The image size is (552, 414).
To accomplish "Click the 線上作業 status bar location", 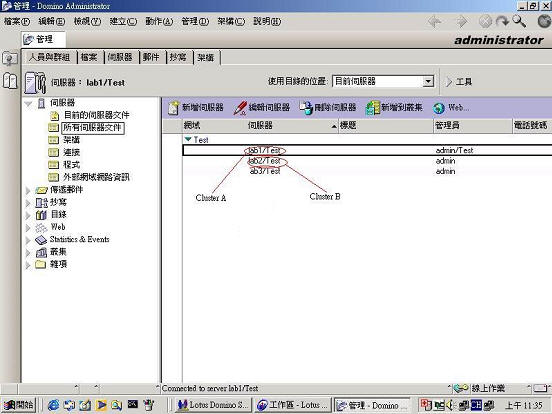I will [x=488, y=388].
